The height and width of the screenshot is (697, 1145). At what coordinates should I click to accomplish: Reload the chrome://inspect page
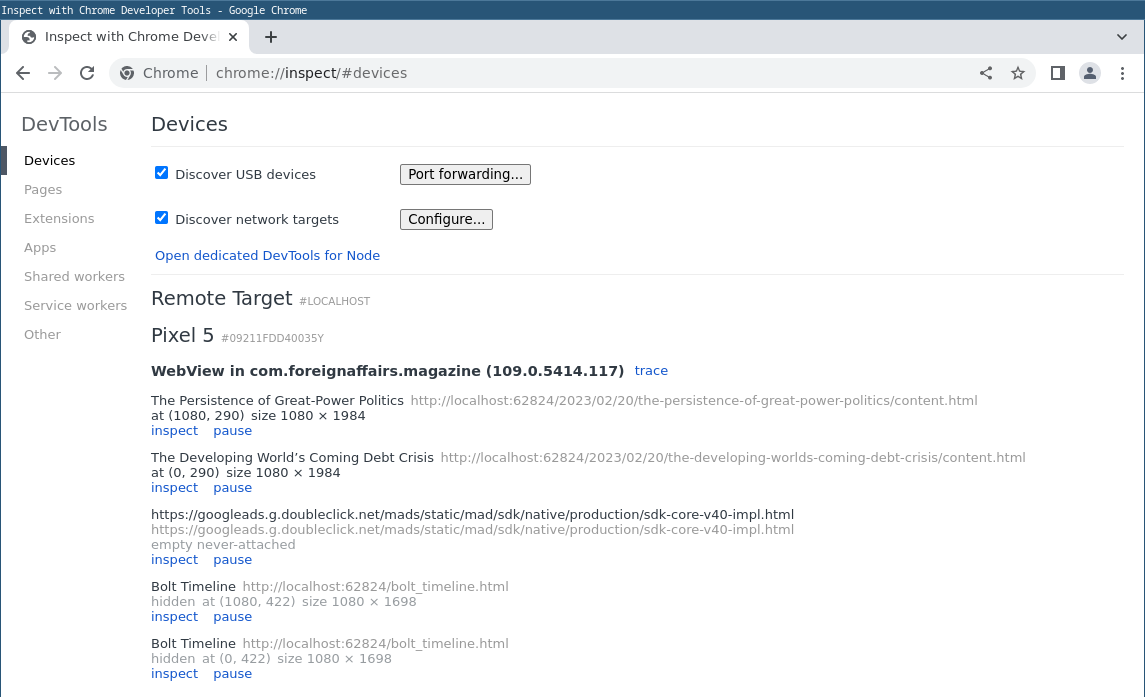click(x=87, y=72)
